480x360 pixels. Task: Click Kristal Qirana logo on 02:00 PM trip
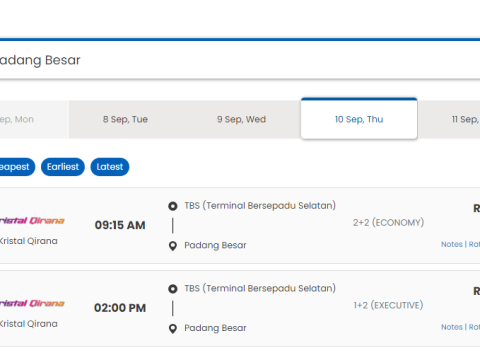coord(32,303)
